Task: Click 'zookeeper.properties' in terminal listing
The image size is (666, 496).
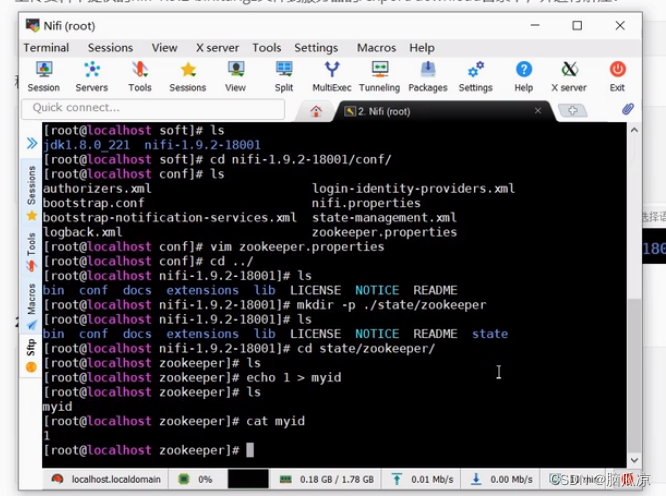Action: [x=384, y=232]
